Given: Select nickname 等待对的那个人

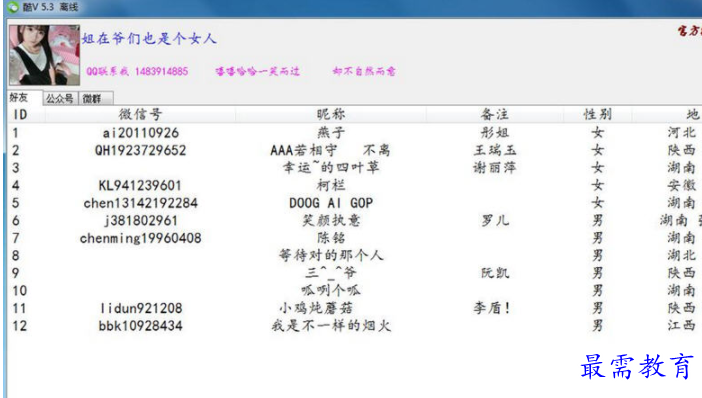Looking at the screenshot, I should tap(331, 255).
